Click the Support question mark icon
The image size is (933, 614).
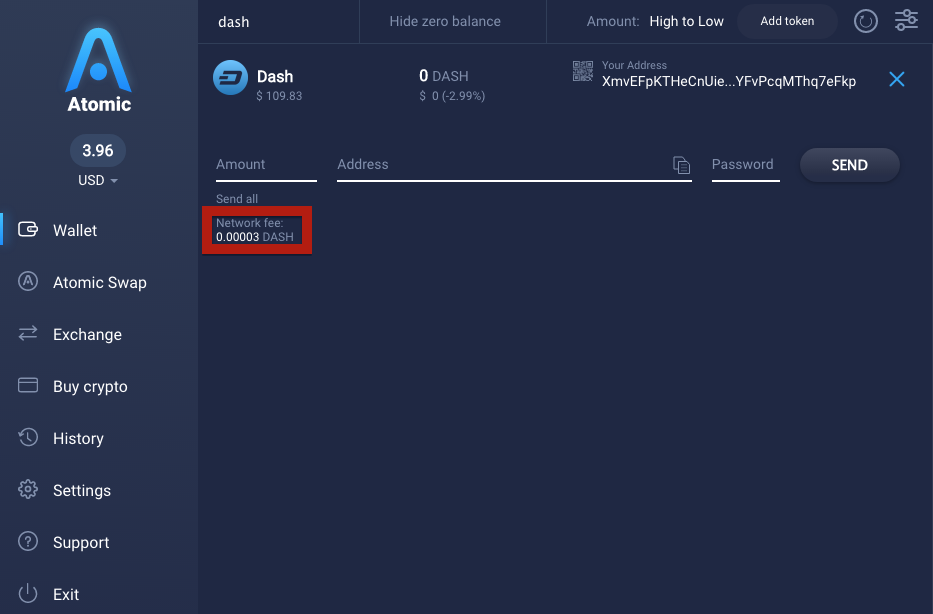pos(28,541)
